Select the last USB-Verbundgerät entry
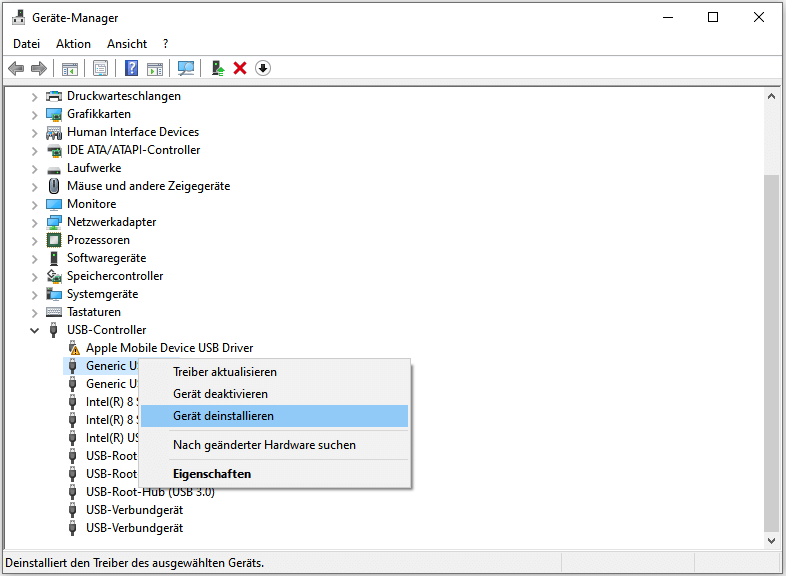The height and width of the screenshot is (576, 786). pos(134,528)
